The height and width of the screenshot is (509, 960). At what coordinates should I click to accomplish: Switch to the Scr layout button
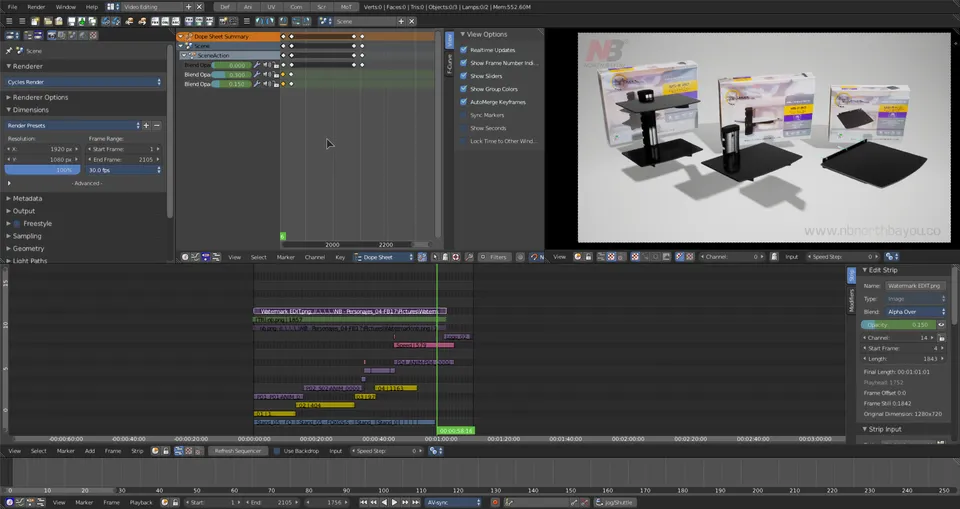[x=321, y=7]
